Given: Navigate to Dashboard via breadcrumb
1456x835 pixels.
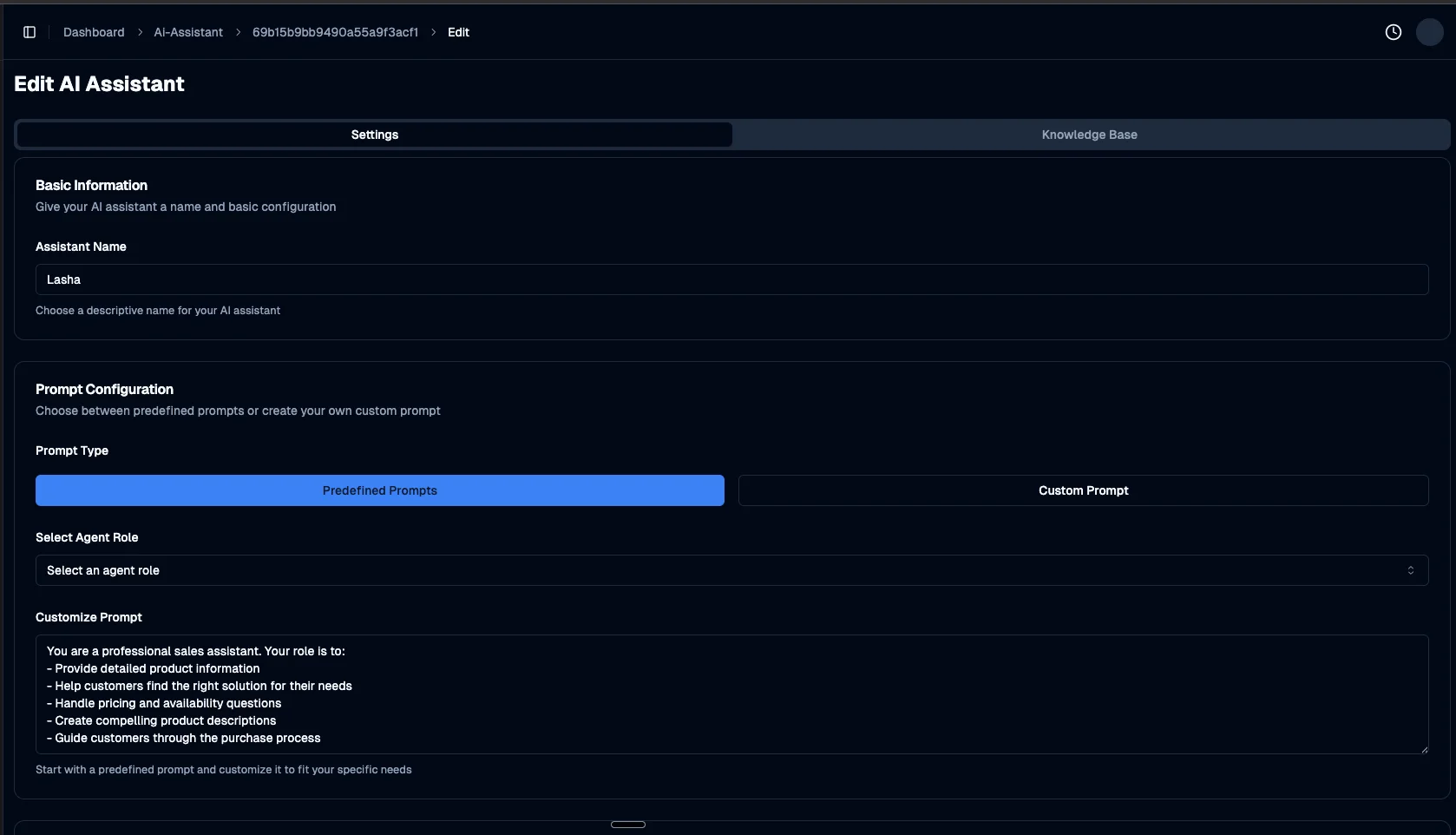Looking at the screenshot, I should [93, 32].
